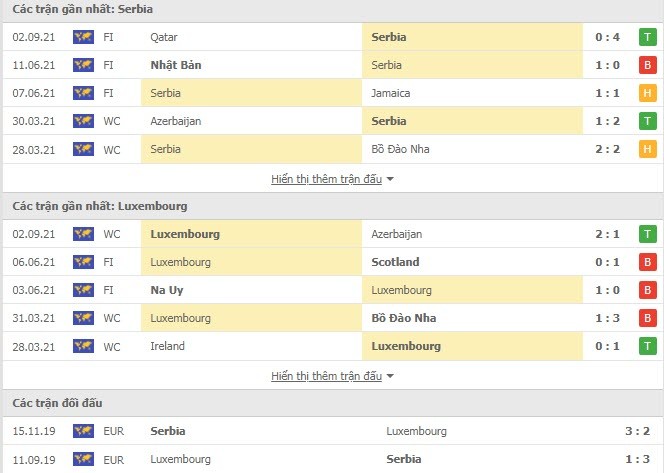
Task: Click the red B badge for Nhật Bản match
Action: [647, 65]
